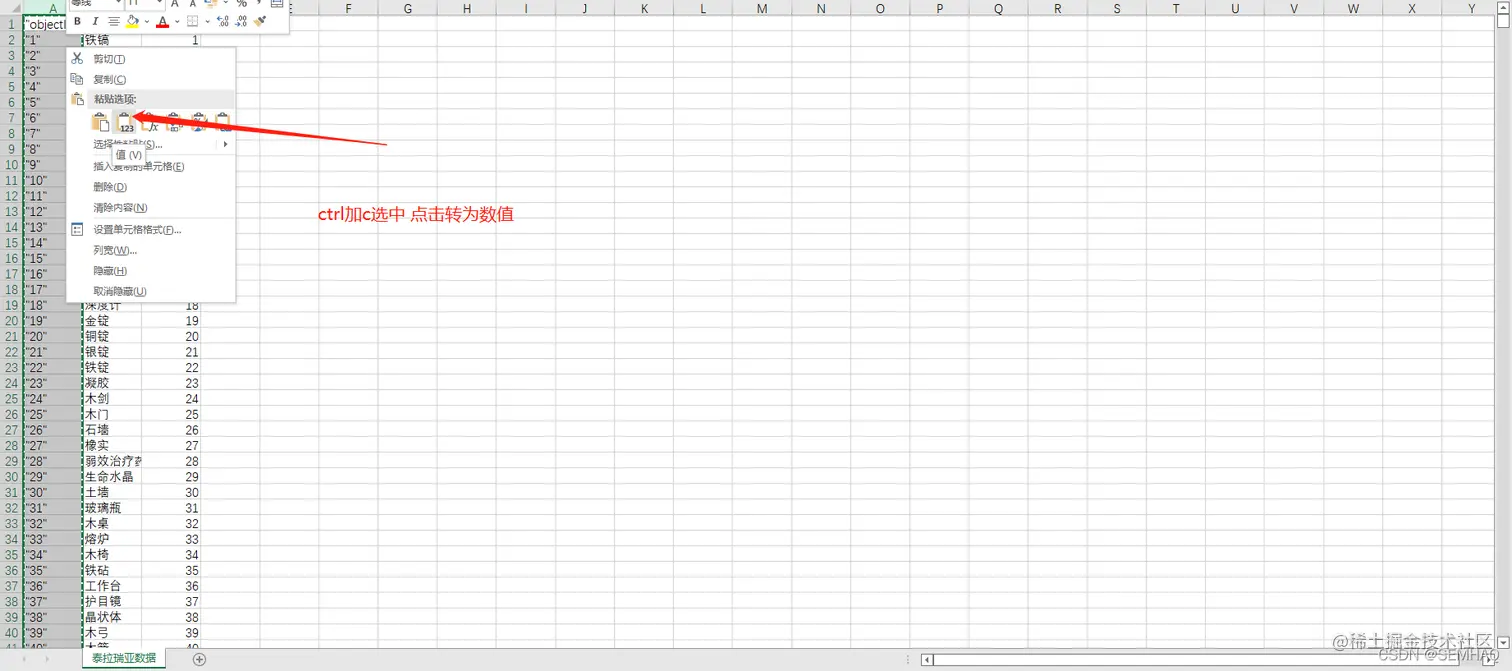Apply red font color A icon

[x=162, y=21]
